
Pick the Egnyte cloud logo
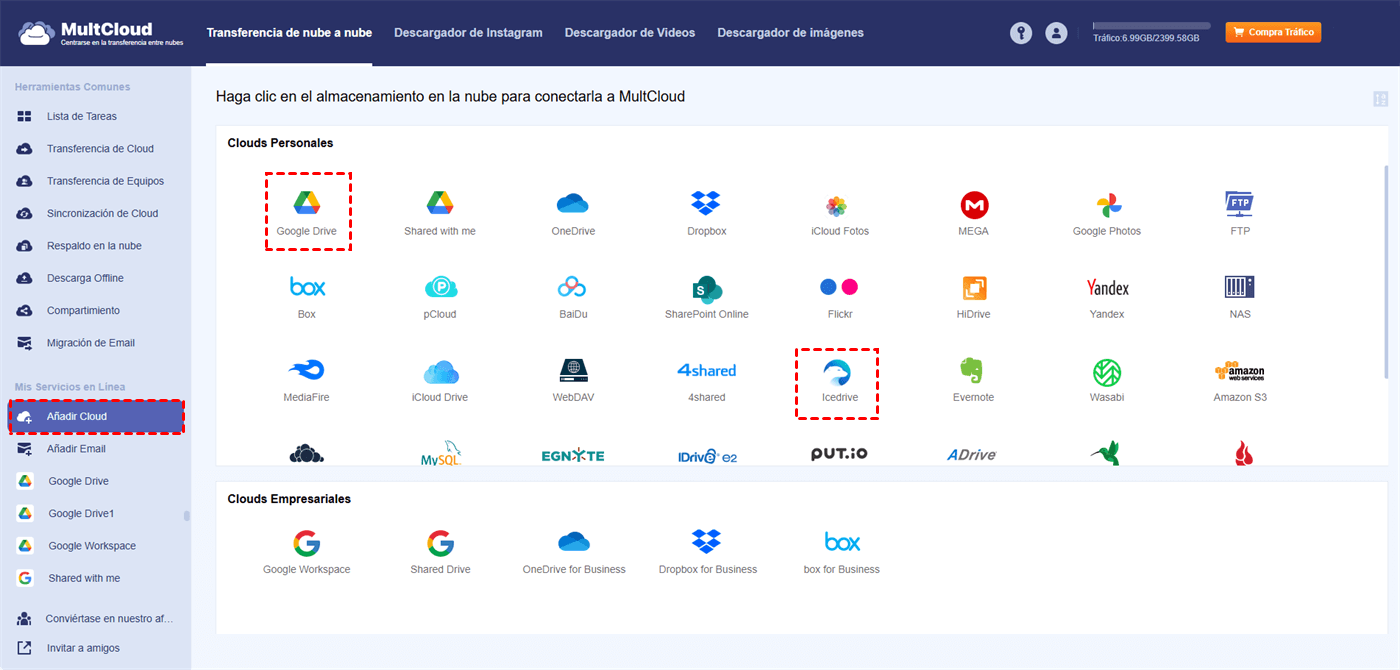coord(573,455)
